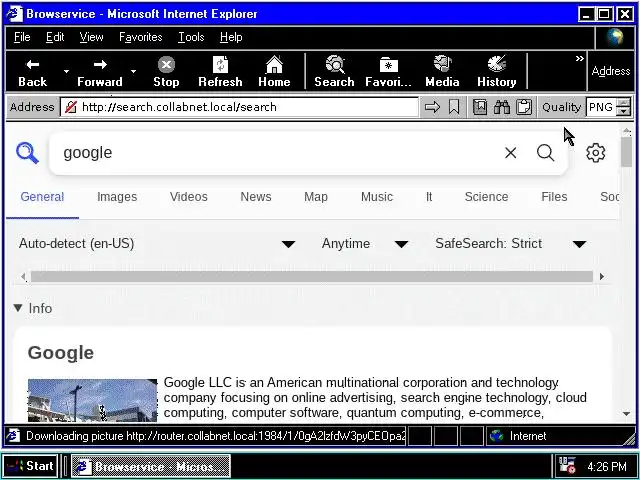This screenshot has width=640, height=480.
Task: Click the Address label on the right toolbar
Action: [x=611, y=71]
